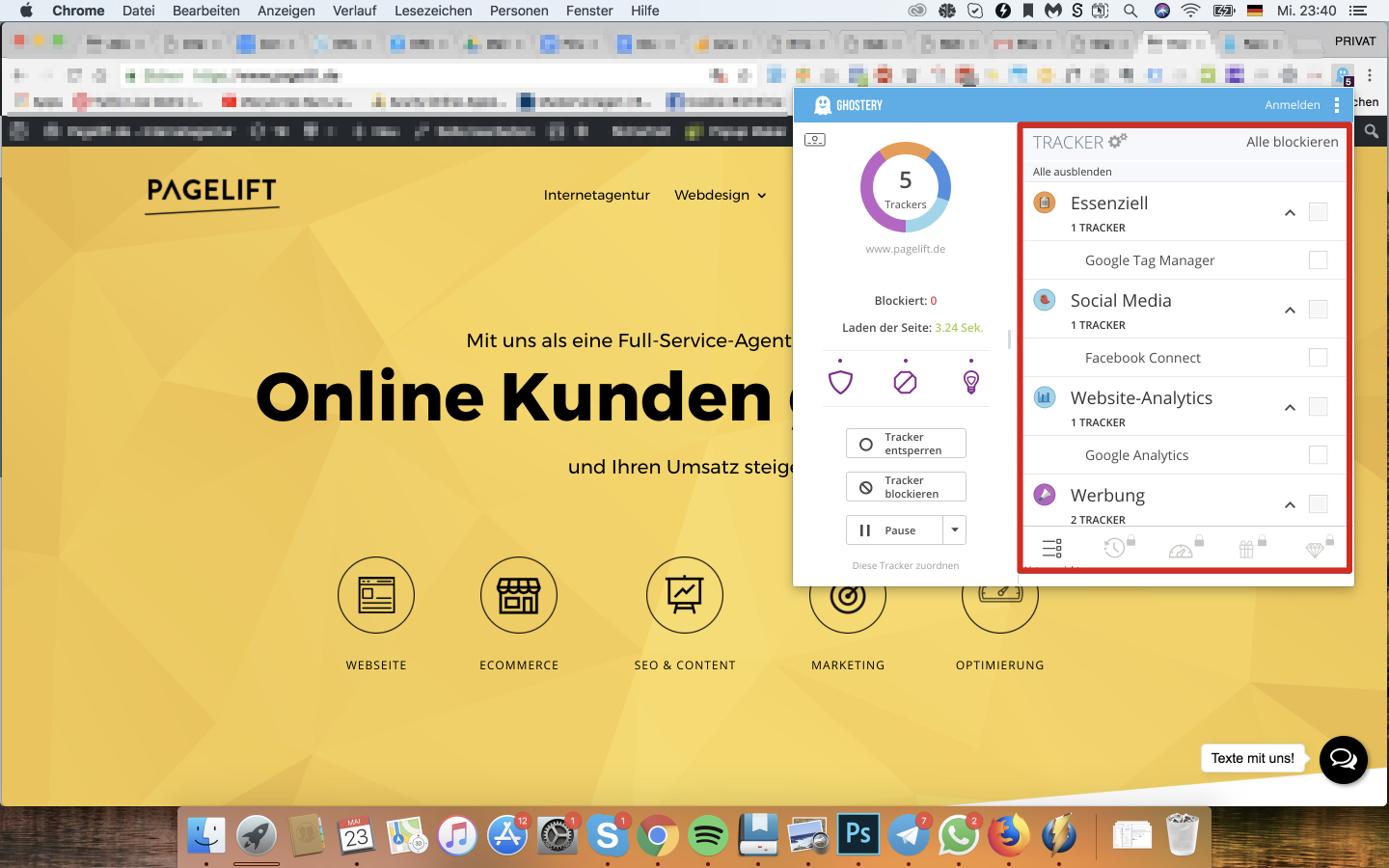Collapse the Website-Analytics category chevron
The height and width of the screenshot is (868, 1389).
[1290, 407]
